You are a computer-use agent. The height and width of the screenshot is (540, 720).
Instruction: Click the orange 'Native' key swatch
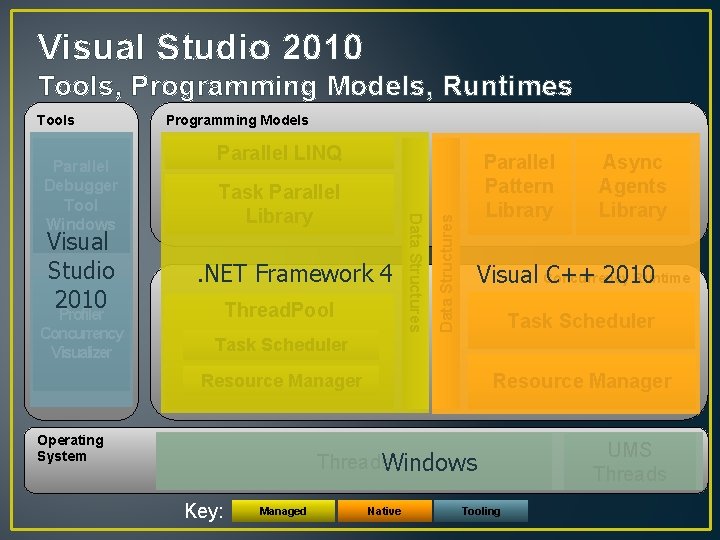click(384, 511)
